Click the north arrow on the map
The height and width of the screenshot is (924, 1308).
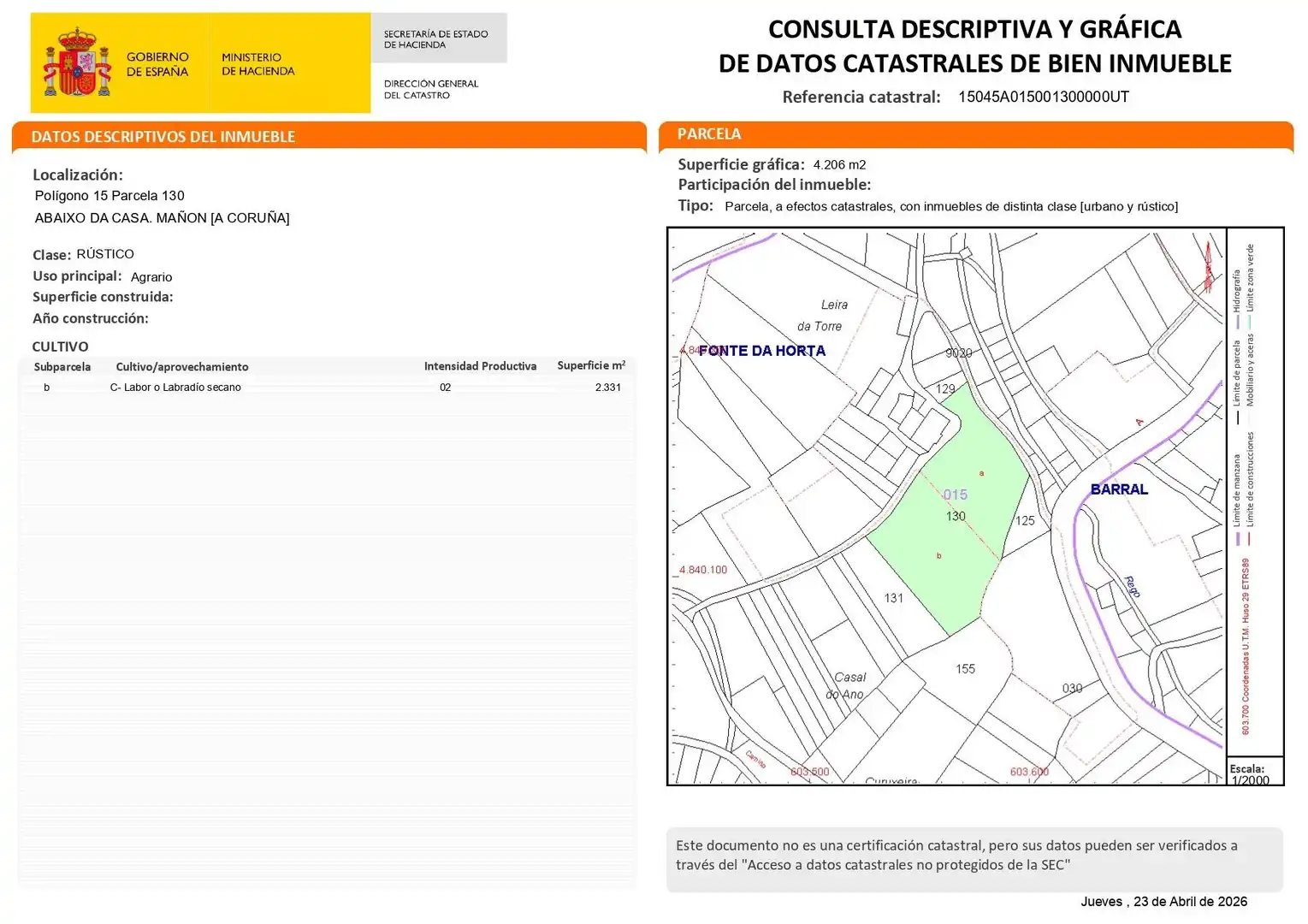click(x=1208, y=266)
